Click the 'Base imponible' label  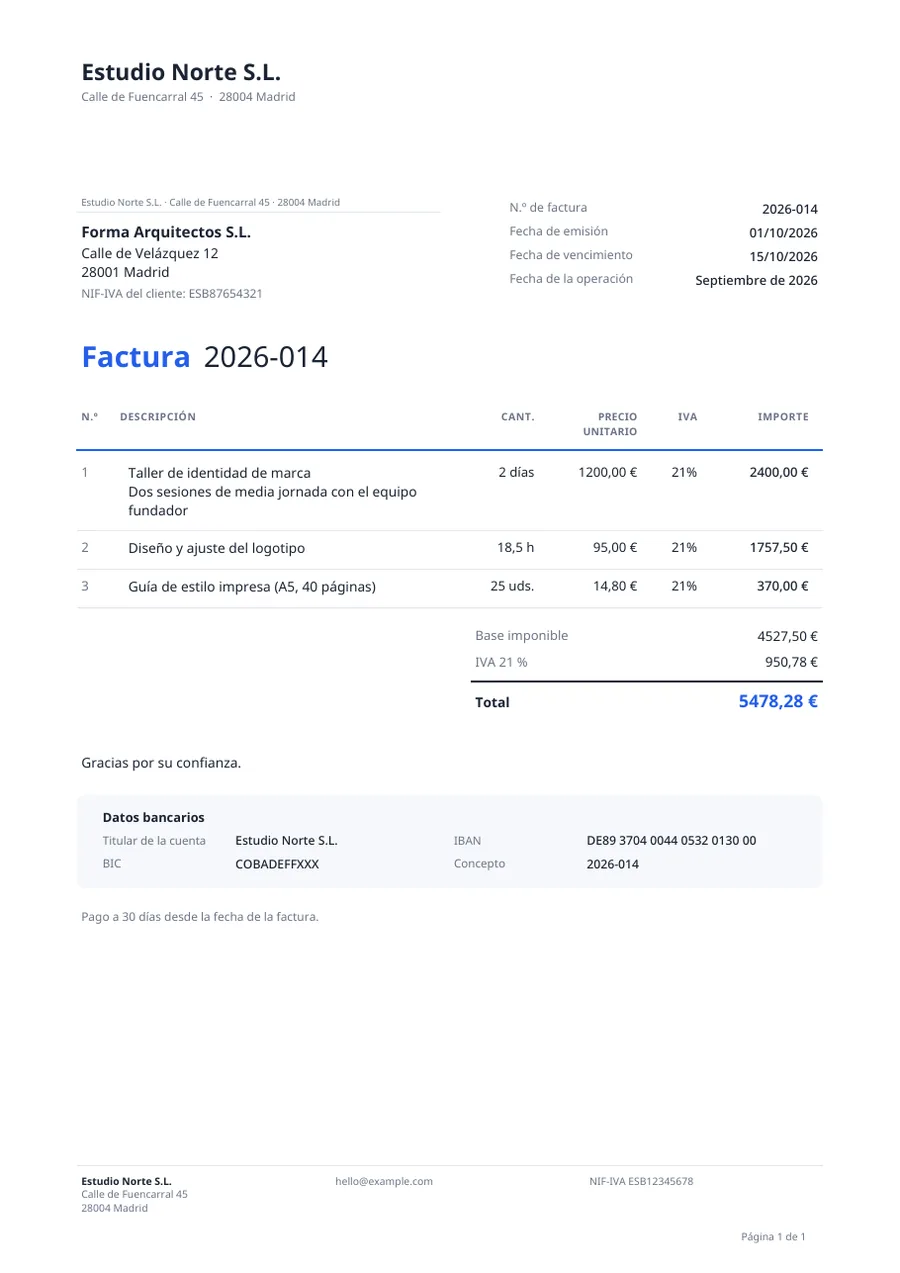[x=522, y=636]
